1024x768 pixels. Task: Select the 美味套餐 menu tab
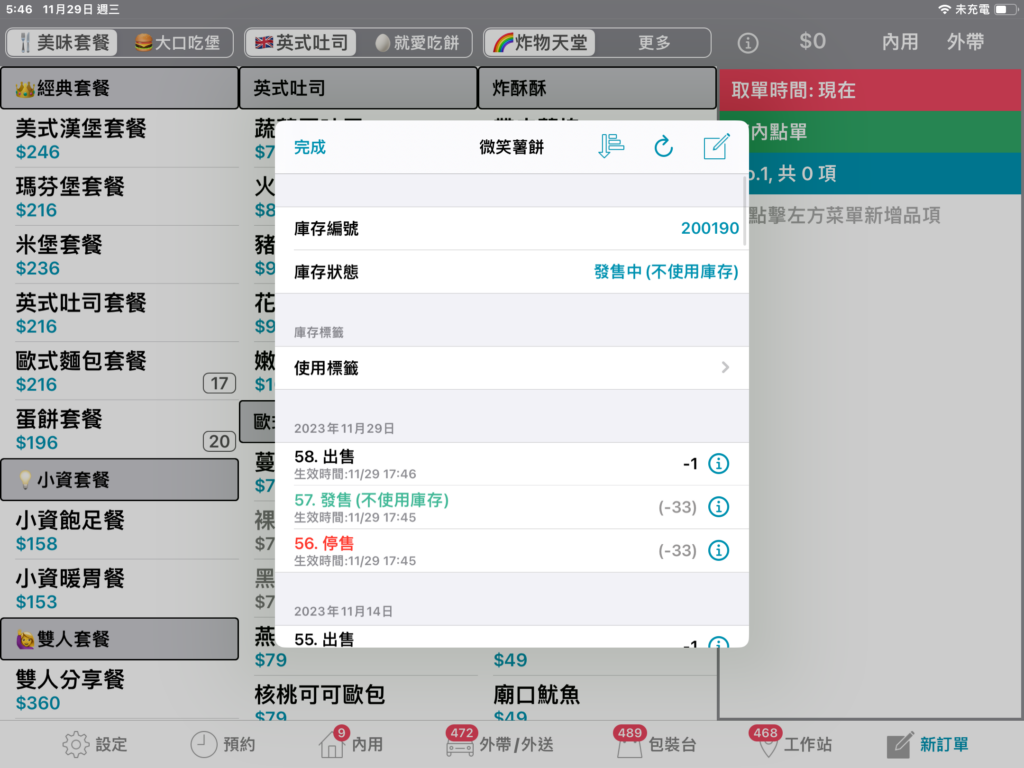click(x=63, y=42)
